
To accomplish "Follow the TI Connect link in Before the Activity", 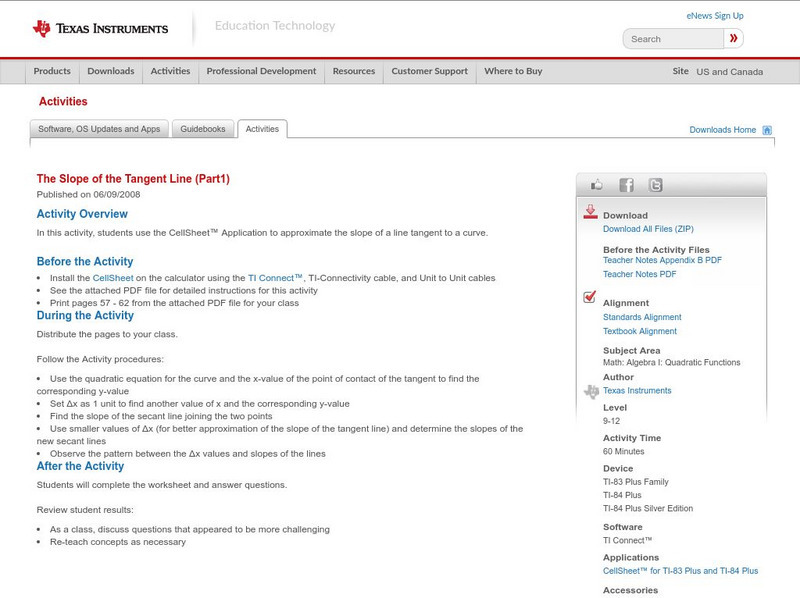I will (x=275, y=278).
